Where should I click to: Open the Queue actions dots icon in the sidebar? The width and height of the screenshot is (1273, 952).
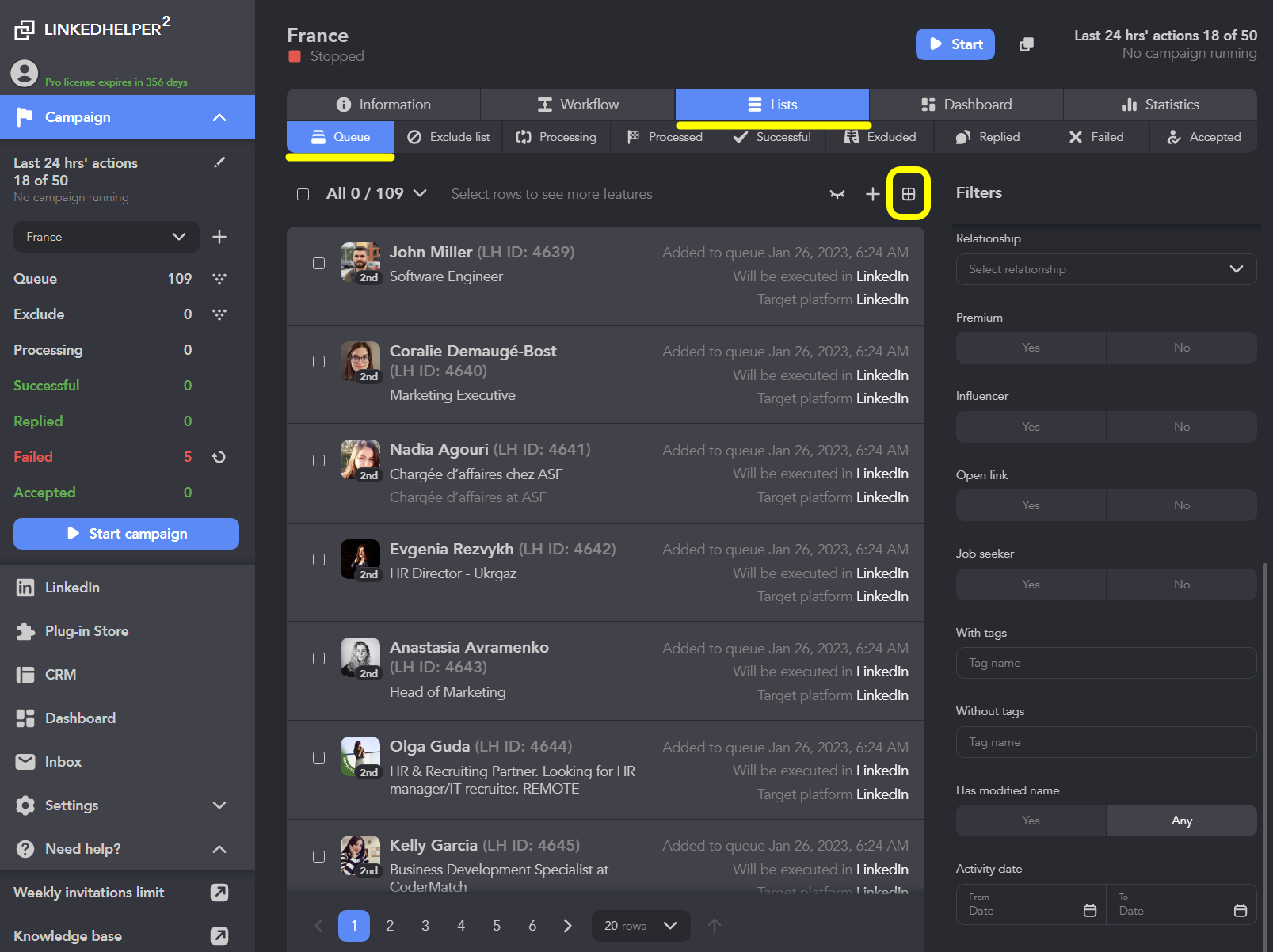[219, 279]
